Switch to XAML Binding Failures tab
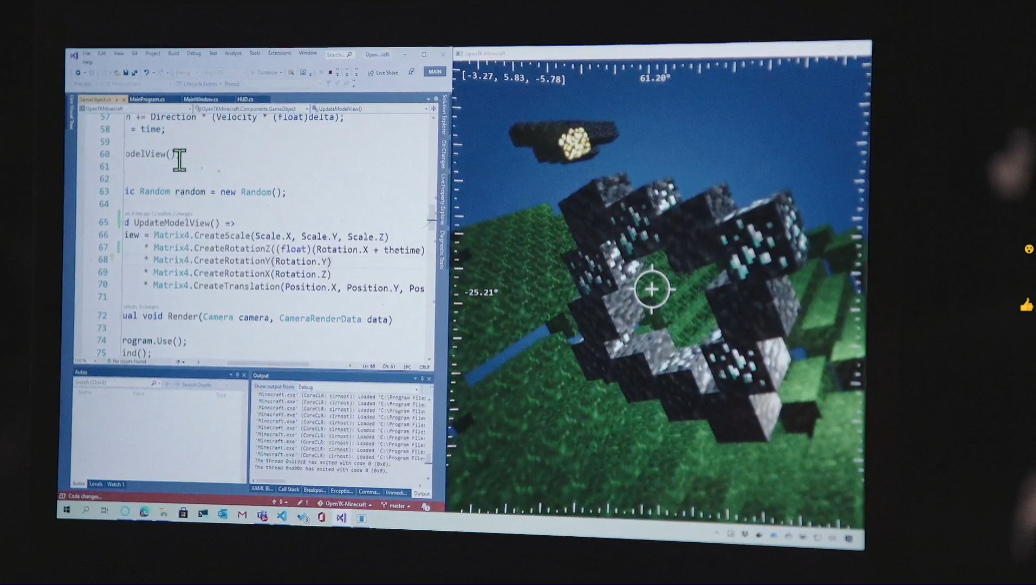Screen dimensions: 1036x585 click(x=262, y=488)
